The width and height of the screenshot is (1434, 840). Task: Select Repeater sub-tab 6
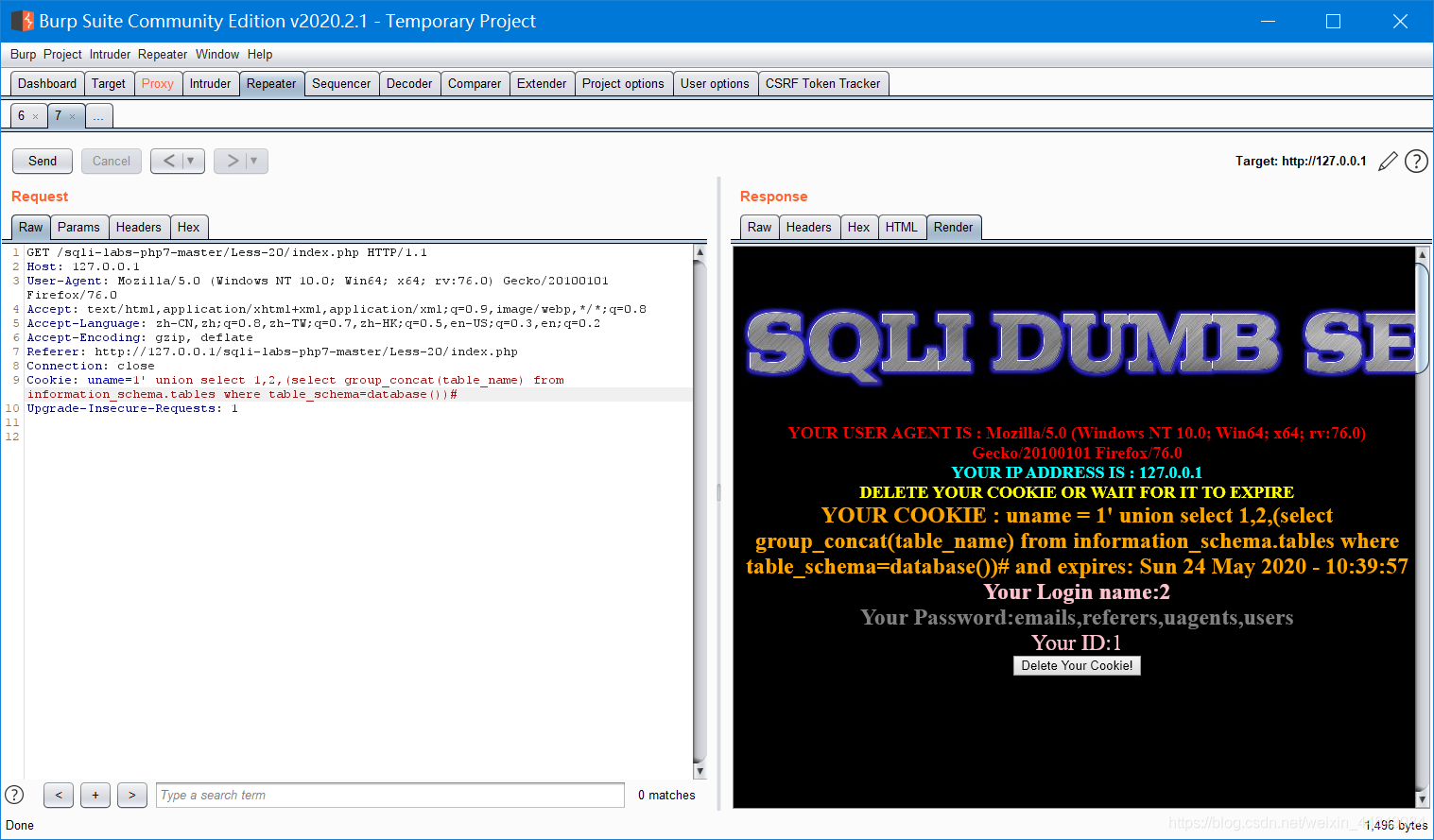coord(22,116)
